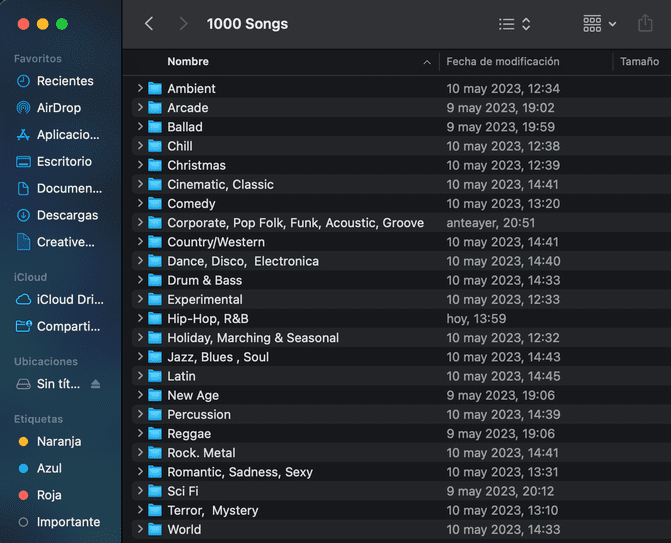Click the forward navigation chevron
The height and width of the screenshot is (543, 671).
click(x=183, y=24)
